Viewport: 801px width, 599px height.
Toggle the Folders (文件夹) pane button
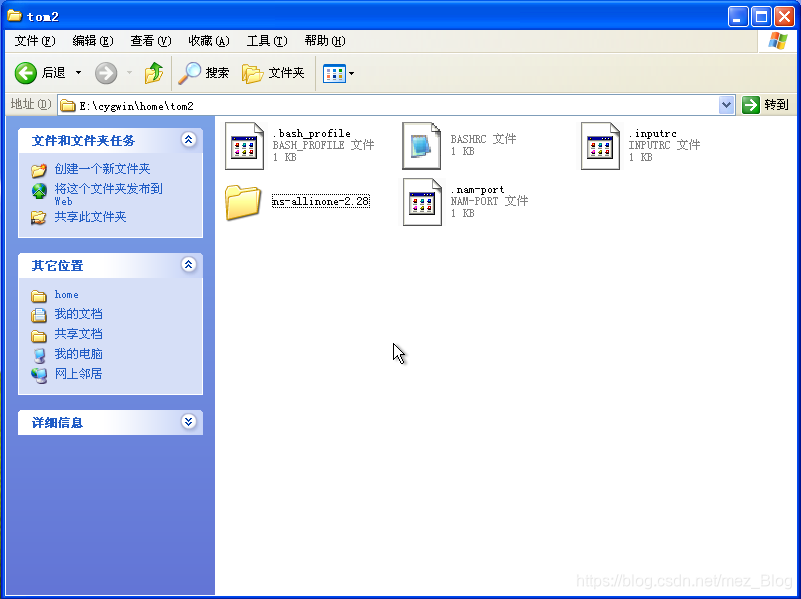[x=273, y=73]
